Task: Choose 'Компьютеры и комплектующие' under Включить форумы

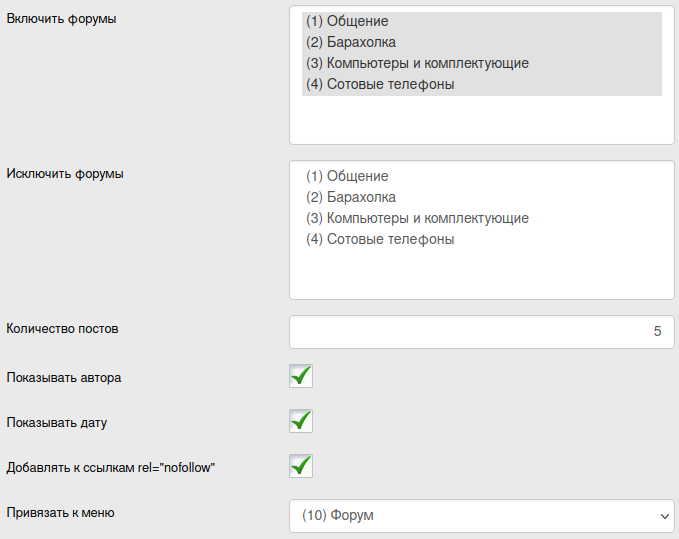Action: tap(417, 63)
